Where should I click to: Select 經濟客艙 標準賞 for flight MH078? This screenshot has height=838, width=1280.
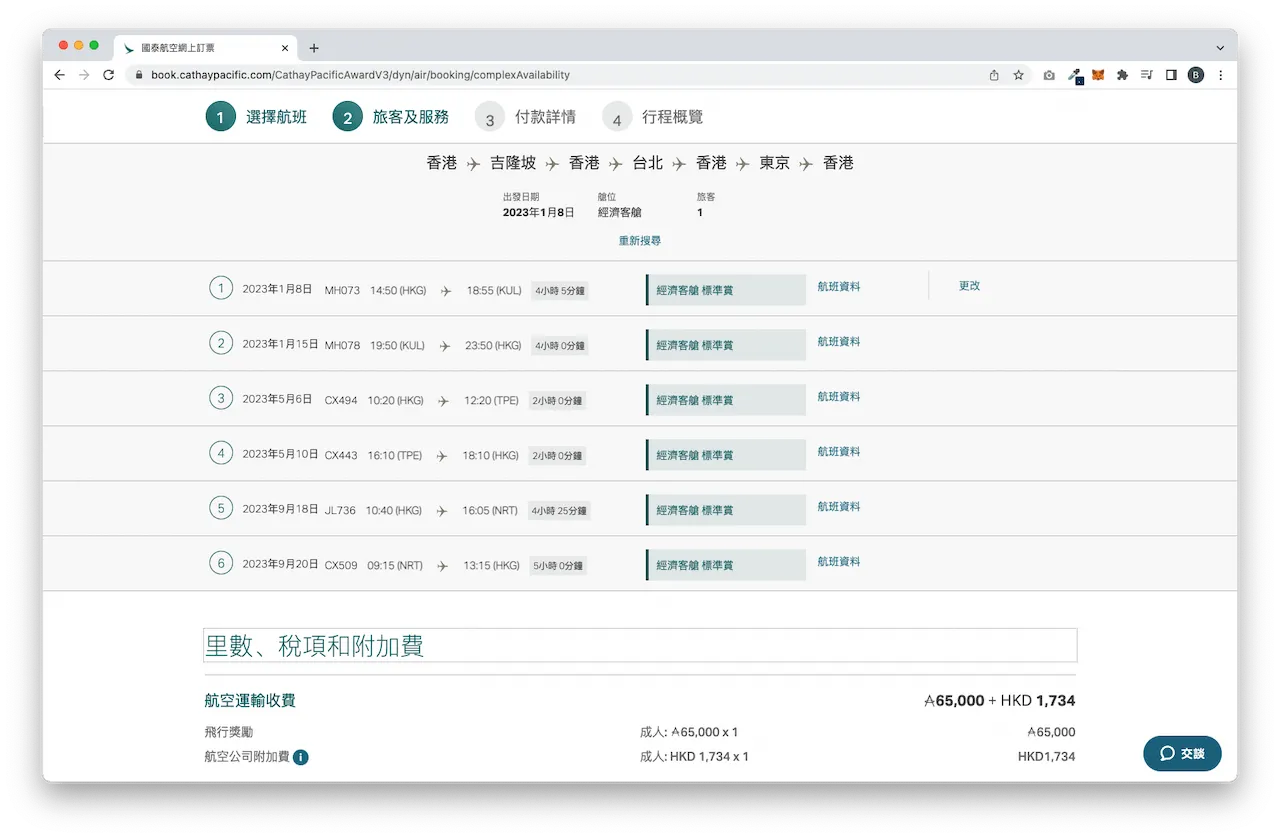pos(726,345)
